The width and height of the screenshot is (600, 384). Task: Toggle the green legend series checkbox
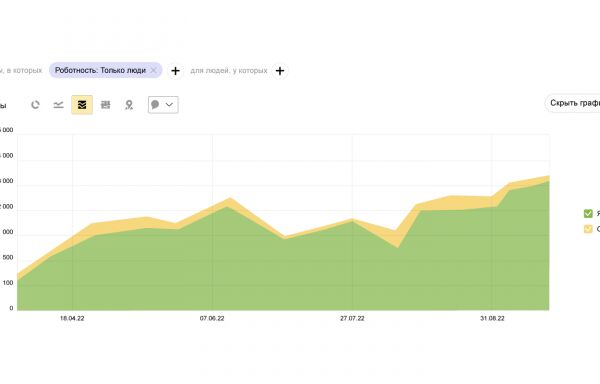tap(588, 213)
